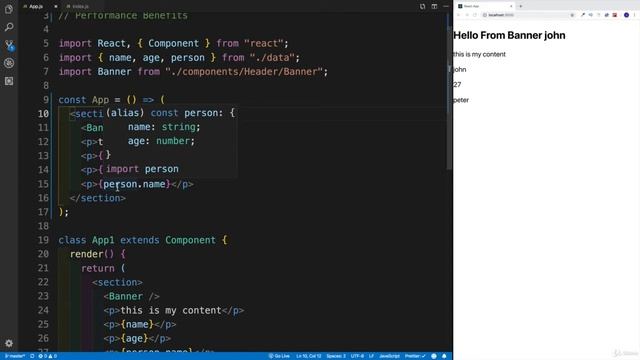The height and width of the screenshot is (360, 640).
Task: Open the Search view in activity bar
Action: (x=9, y=27)
